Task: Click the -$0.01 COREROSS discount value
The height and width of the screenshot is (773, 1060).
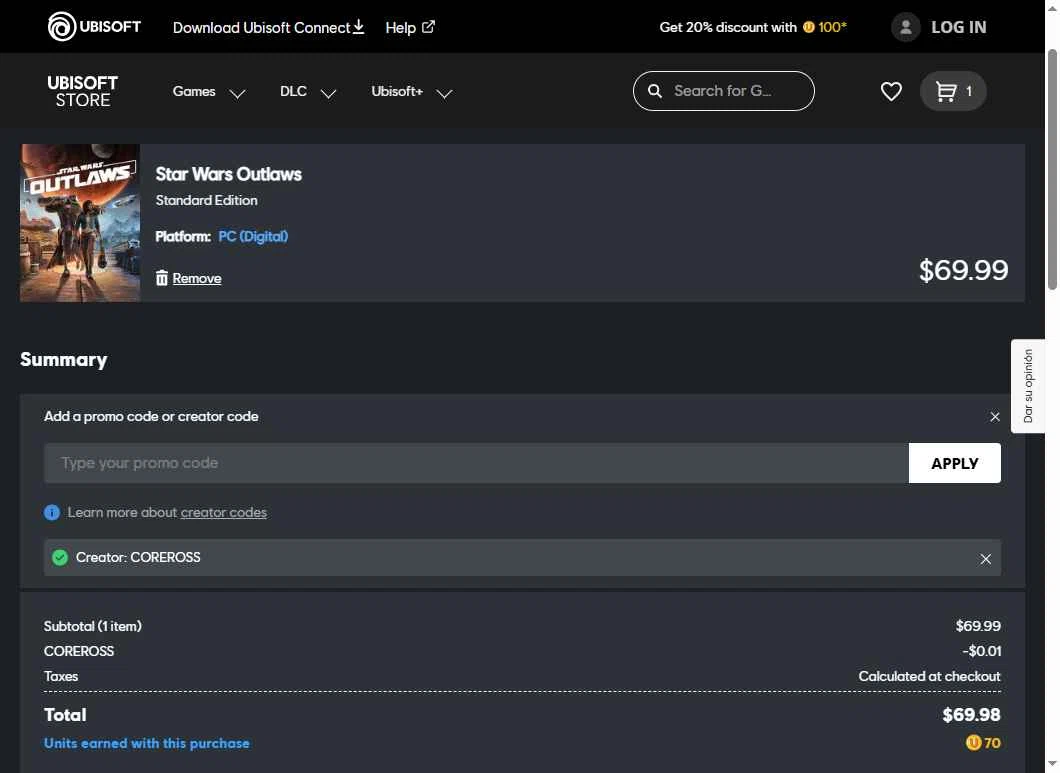Action: point(982,651)
